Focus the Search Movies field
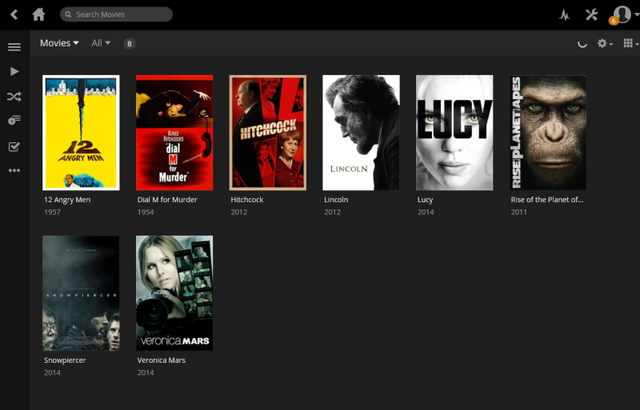640x410 pixels. tap(116, 14)
